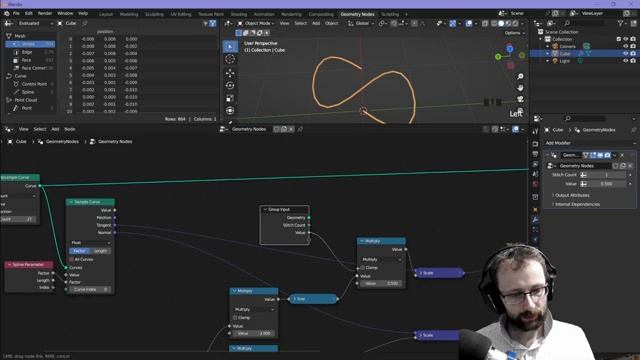Select Factor mode on Sample Curve node
This screenshot has height=360, width=640.
[x=80, y=251]
